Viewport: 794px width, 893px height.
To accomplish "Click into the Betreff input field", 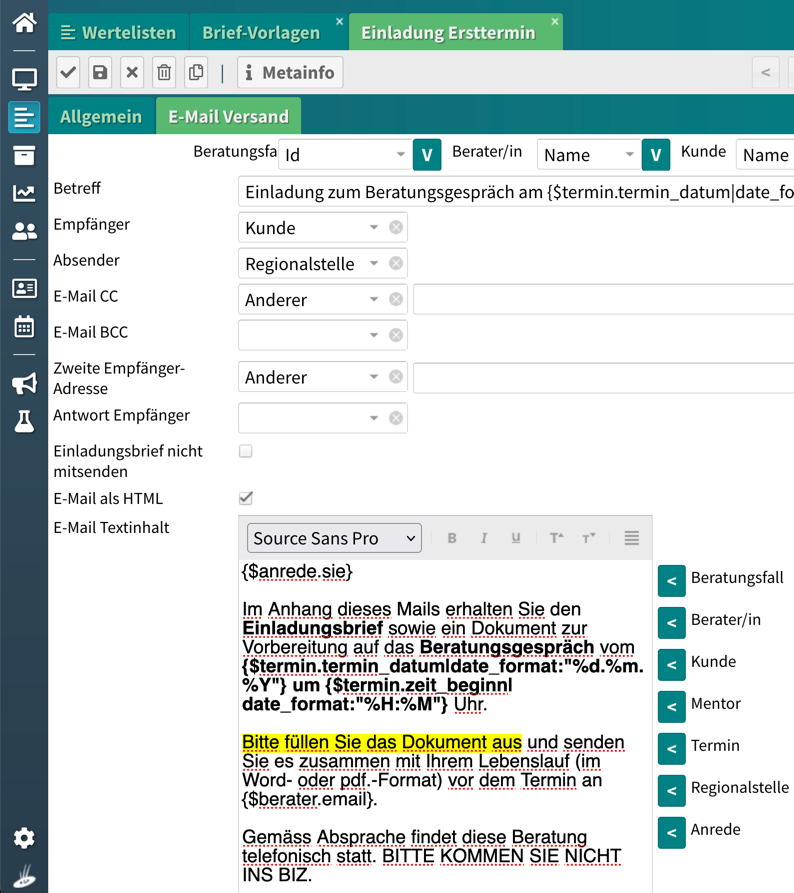I will pos(516,192).
